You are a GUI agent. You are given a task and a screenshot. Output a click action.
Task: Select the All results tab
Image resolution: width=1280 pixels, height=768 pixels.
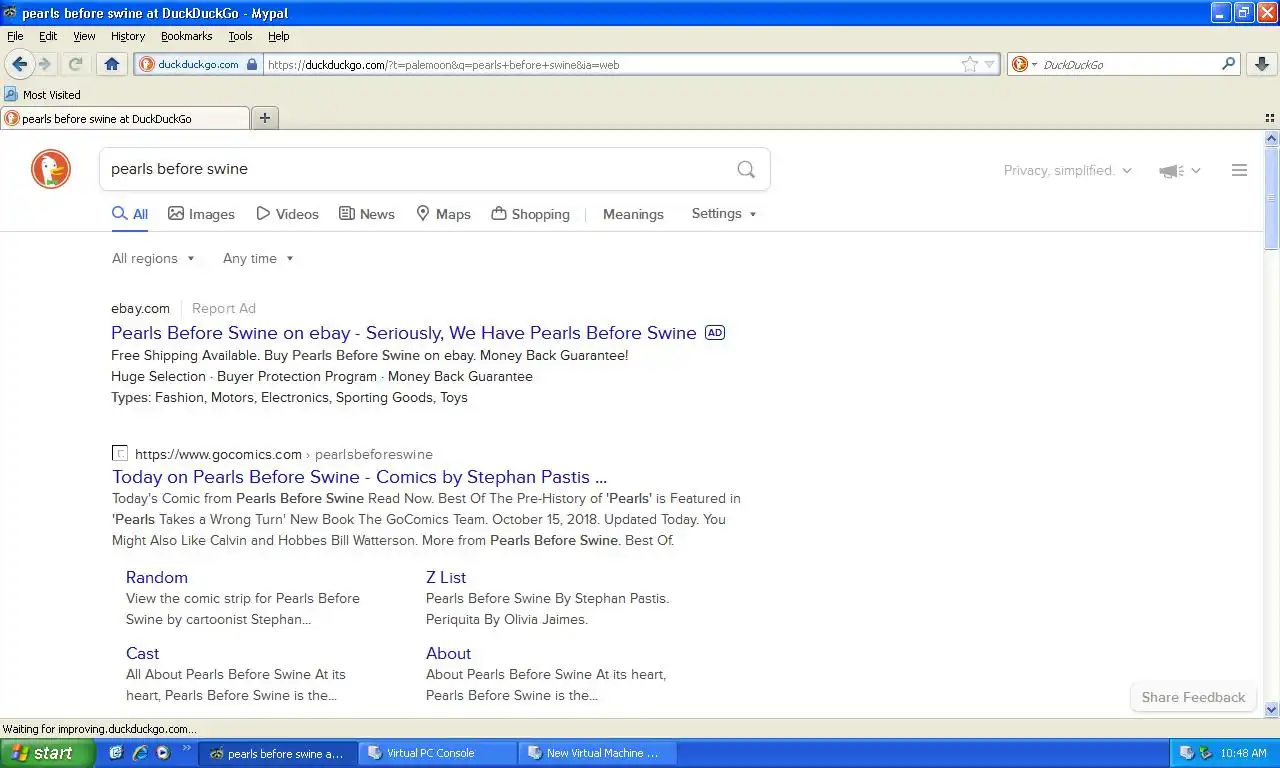click(x=130, y=214)
